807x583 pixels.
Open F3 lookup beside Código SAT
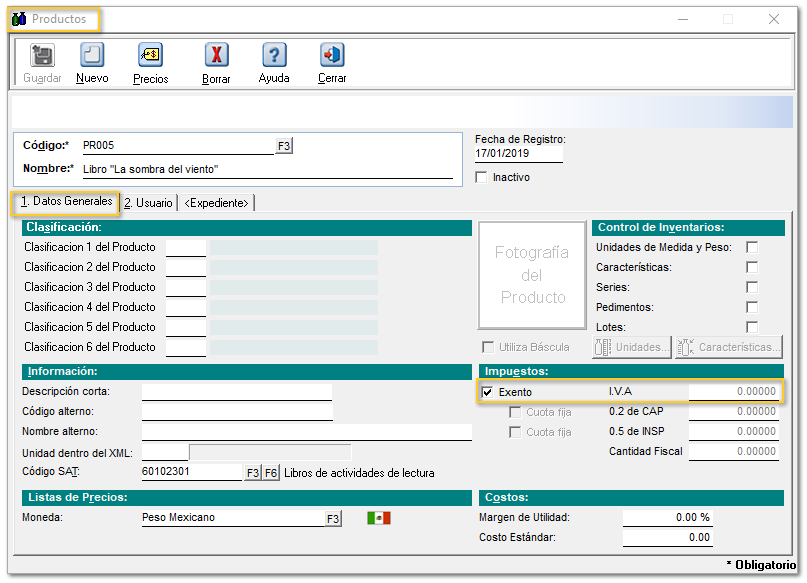(x=252, y=473)
